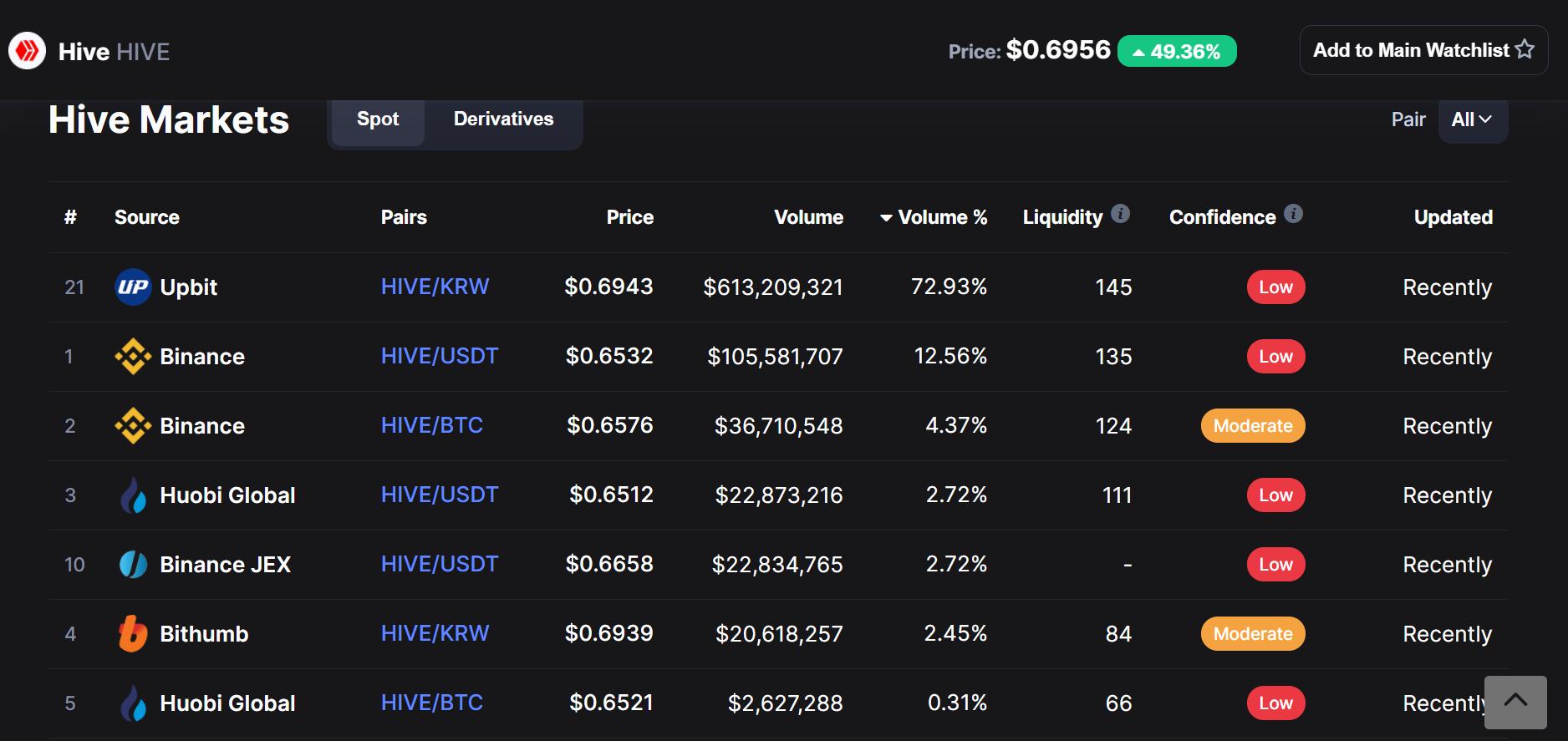
Task: Sort by the Liquidity column header
Action: click(x=1063, y=217)
